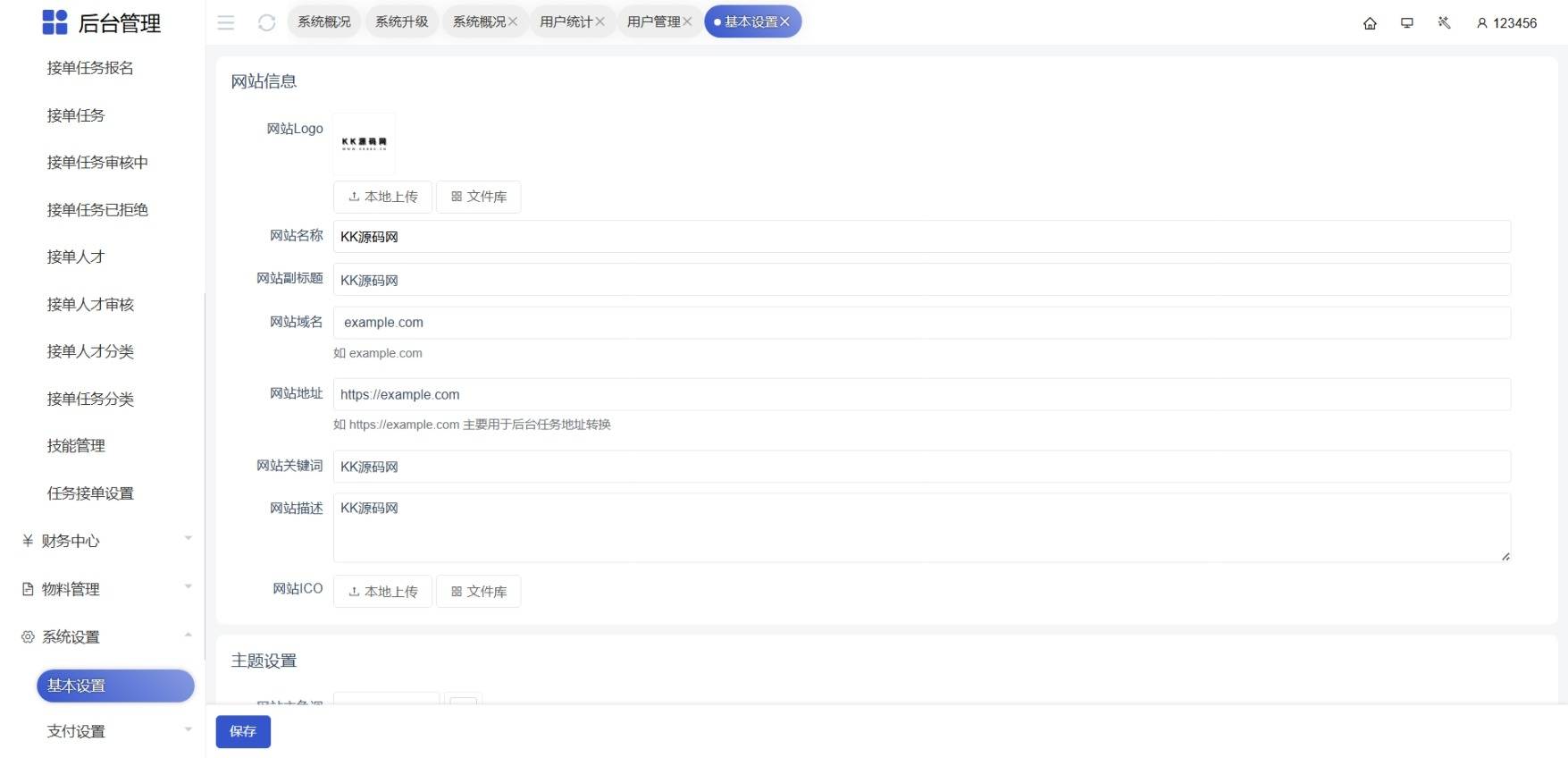Image resolution: width=1568 pixels, height=758 pixels.
Task: Click 文件库 beside 网站ICO
Action: [x=479, y=592]
